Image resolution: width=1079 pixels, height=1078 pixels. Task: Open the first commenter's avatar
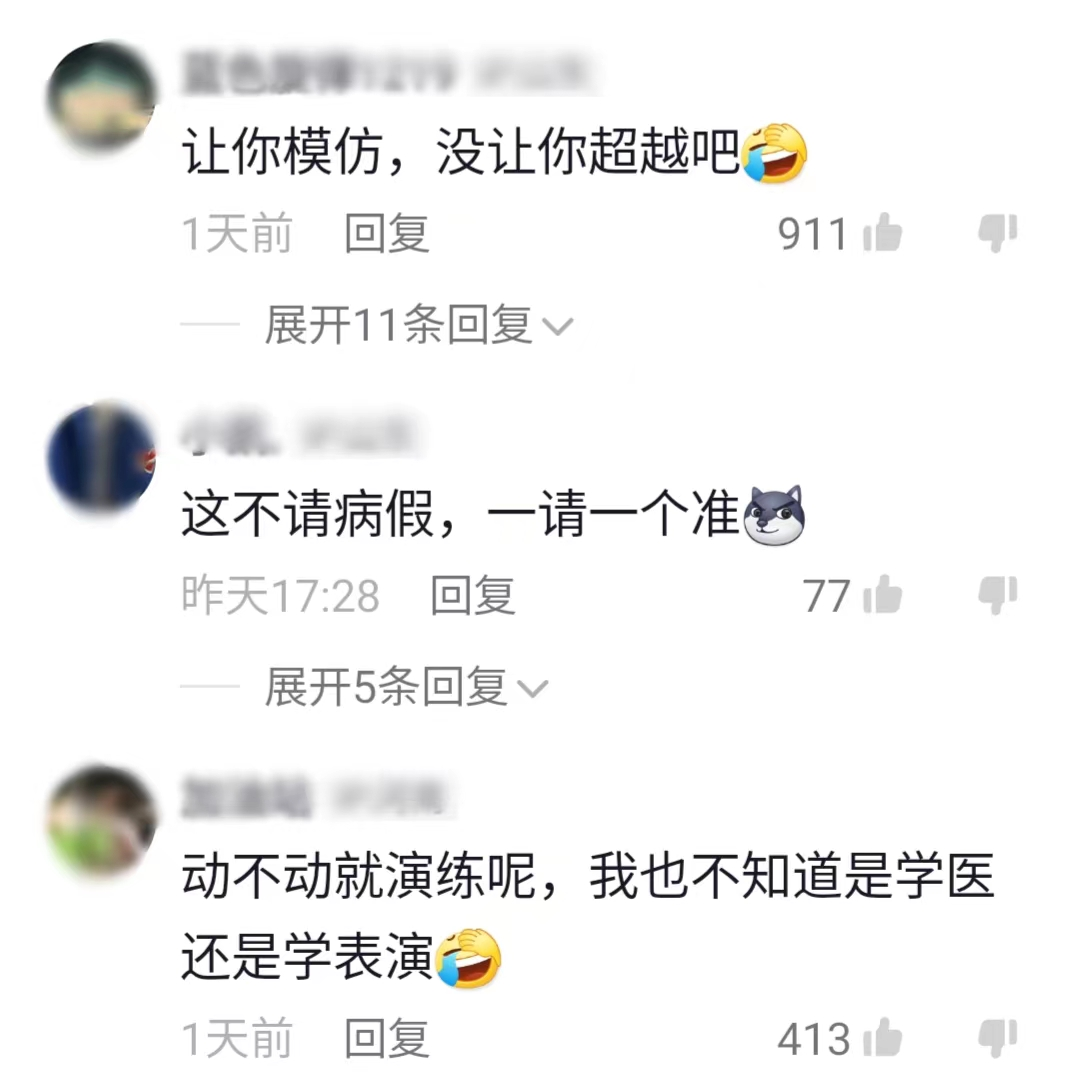pyautogui.click(x=102, y=96)
